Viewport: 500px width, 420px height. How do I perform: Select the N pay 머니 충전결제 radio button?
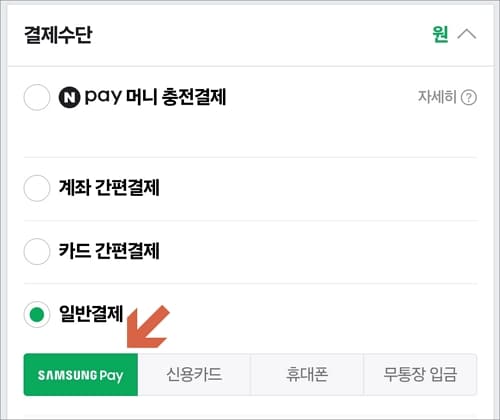click(x=37, y=97)
